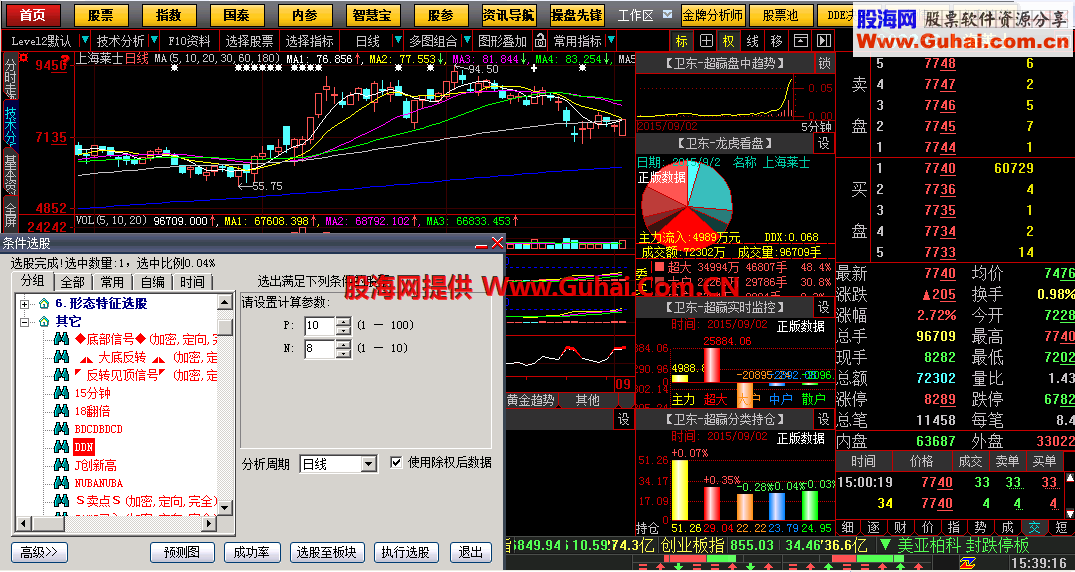Image resolution: width=1075 pixels, height=572 pixels.
Task: Open the 资讯导航 top menu button
Action: tap(509, 14)
